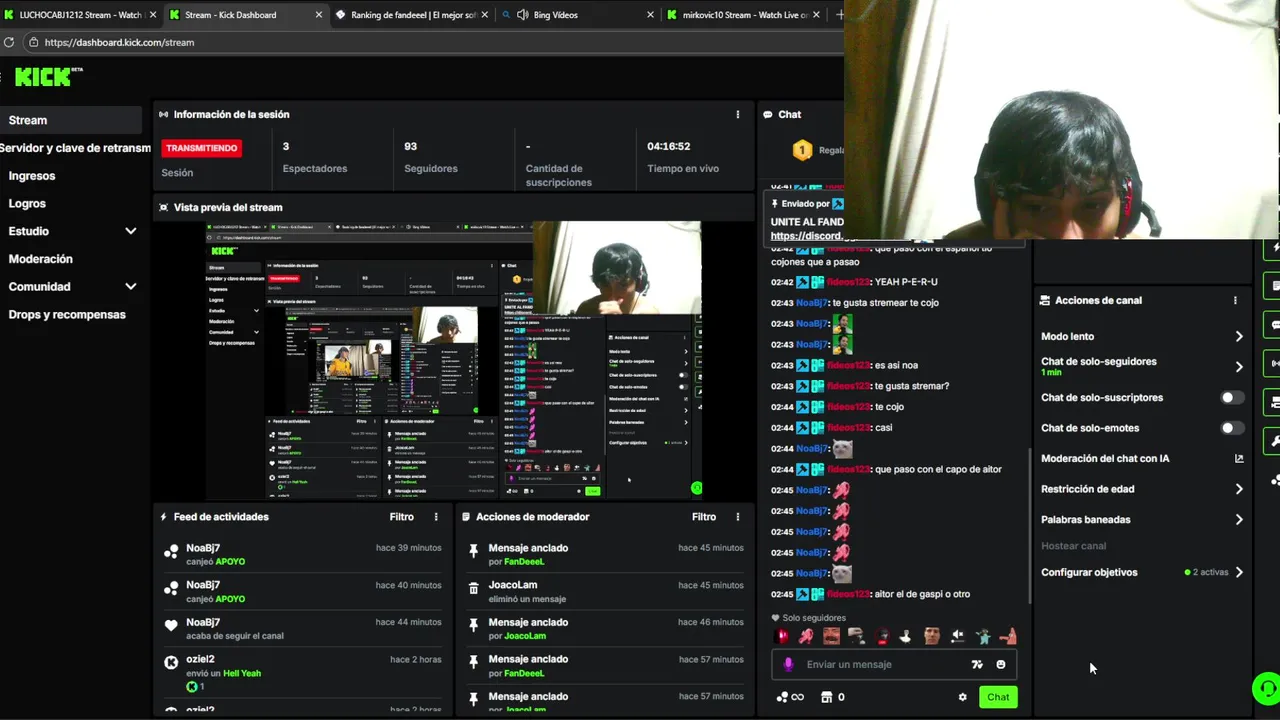Select Stream in the sidebar
This screenshot has width=1280, height=720.
(71, 120)
